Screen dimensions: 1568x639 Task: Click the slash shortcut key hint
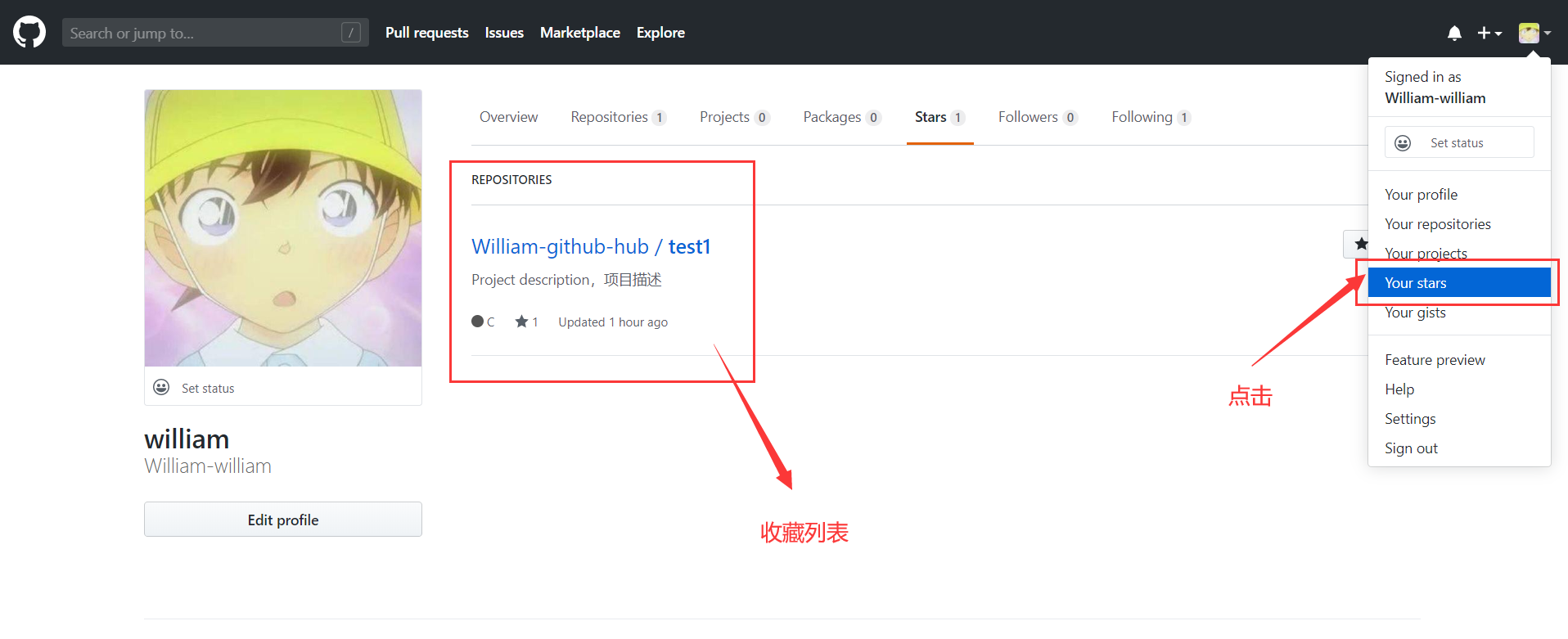pyautogui.click(x=351, y=33)
